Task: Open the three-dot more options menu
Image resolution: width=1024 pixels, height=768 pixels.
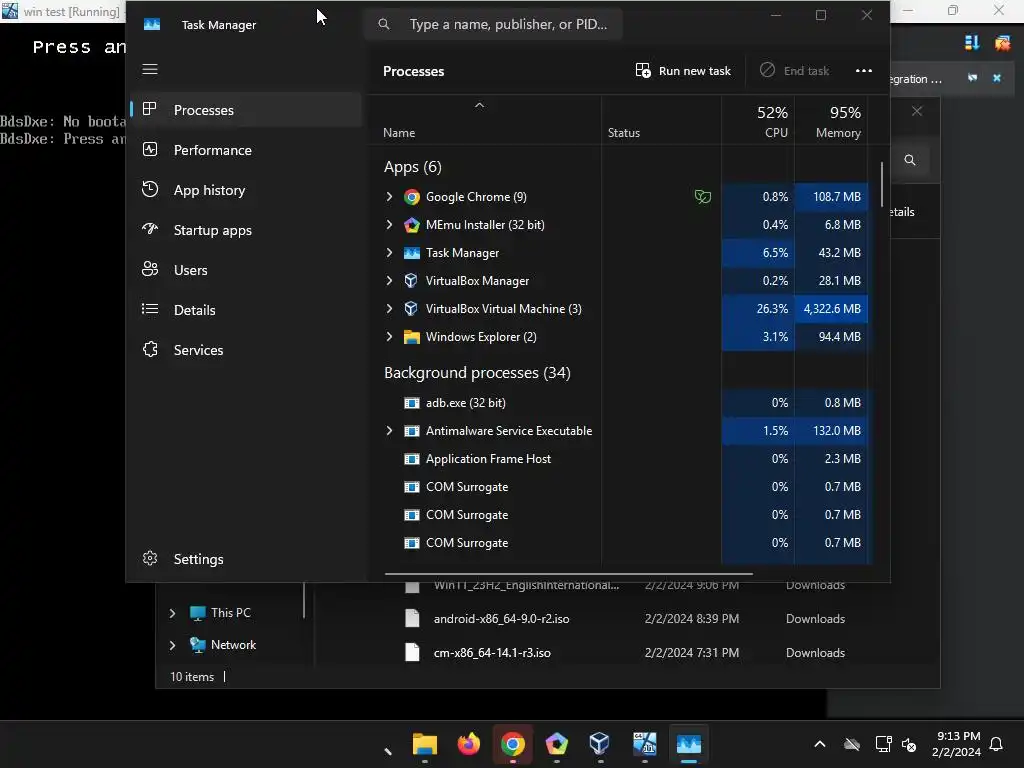Action: [863, 71]
